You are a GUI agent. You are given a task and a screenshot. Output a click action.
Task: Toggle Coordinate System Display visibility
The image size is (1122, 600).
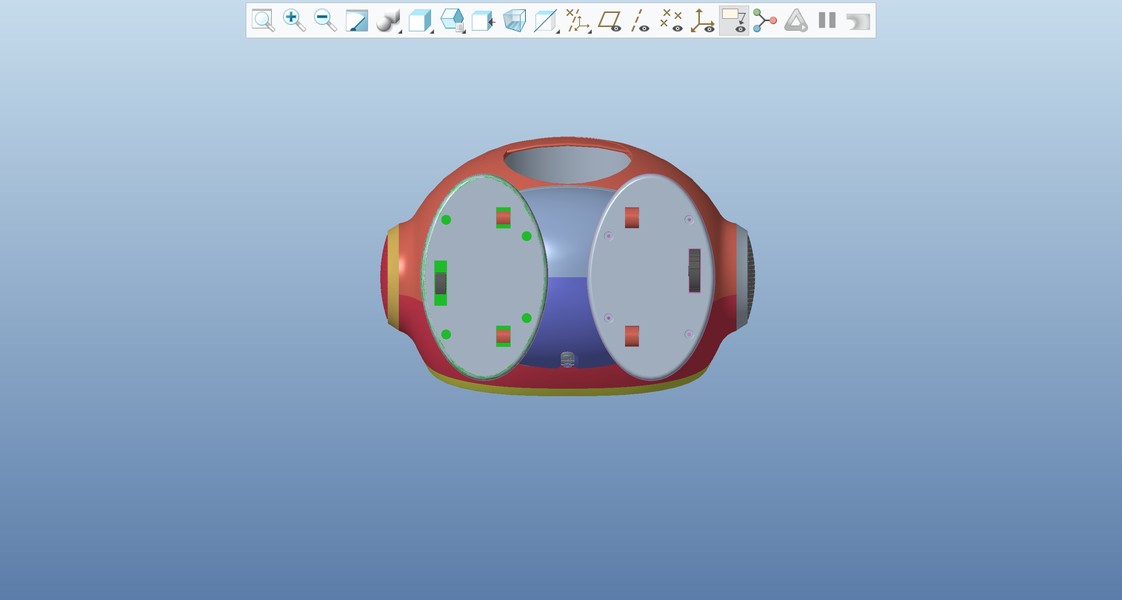coord(702,20)
